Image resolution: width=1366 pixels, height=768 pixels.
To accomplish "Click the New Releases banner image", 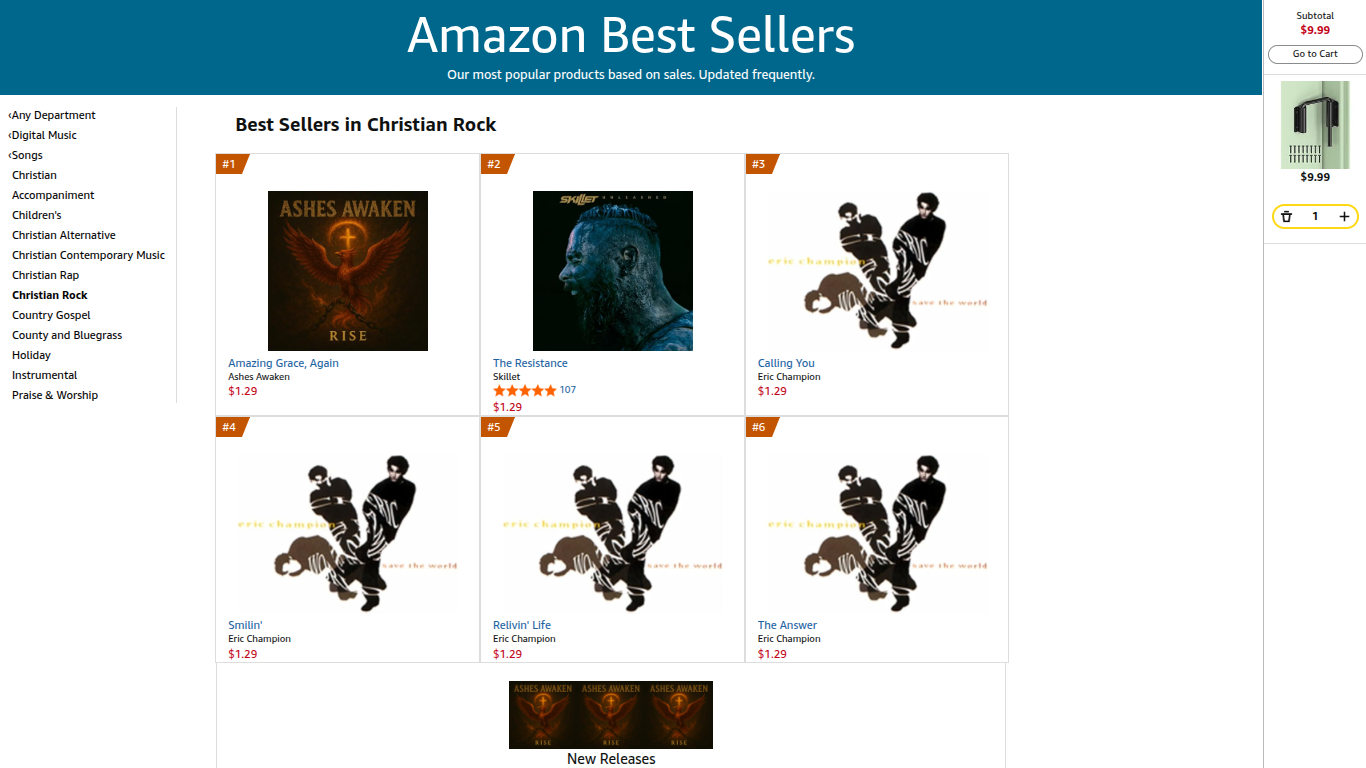I will point(611,715).
